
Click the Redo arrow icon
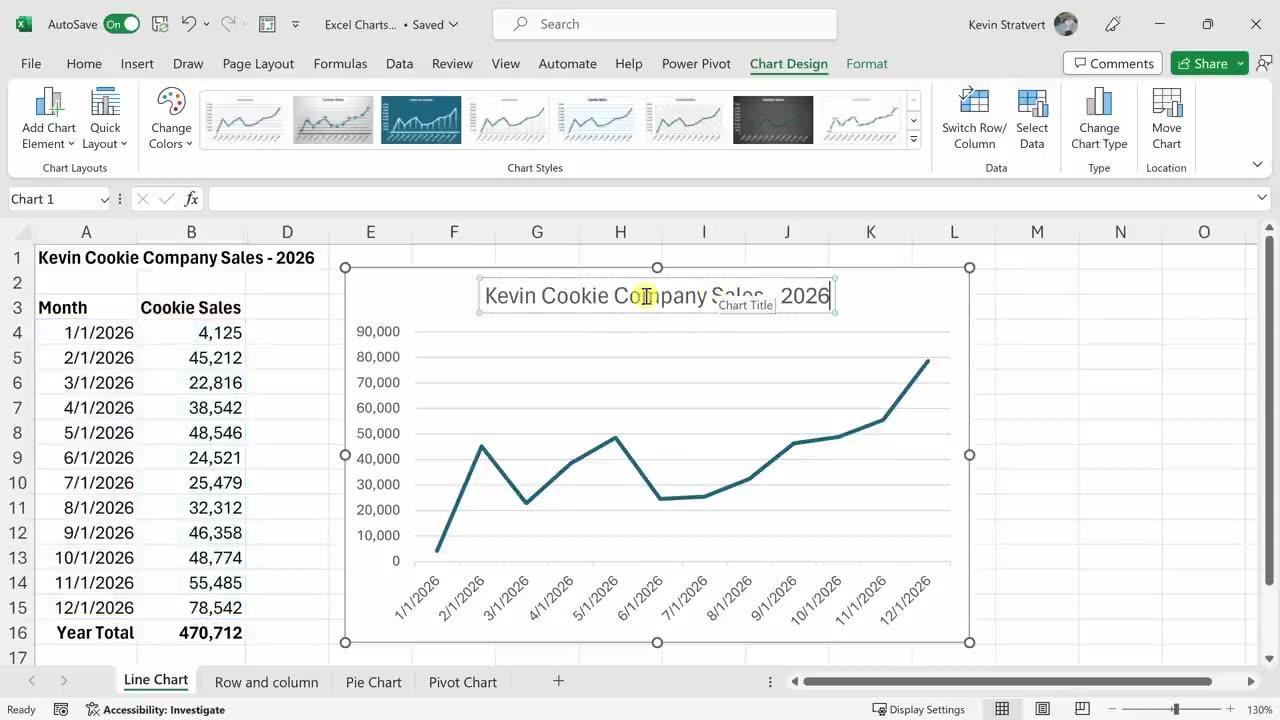(x=227, y=24)
